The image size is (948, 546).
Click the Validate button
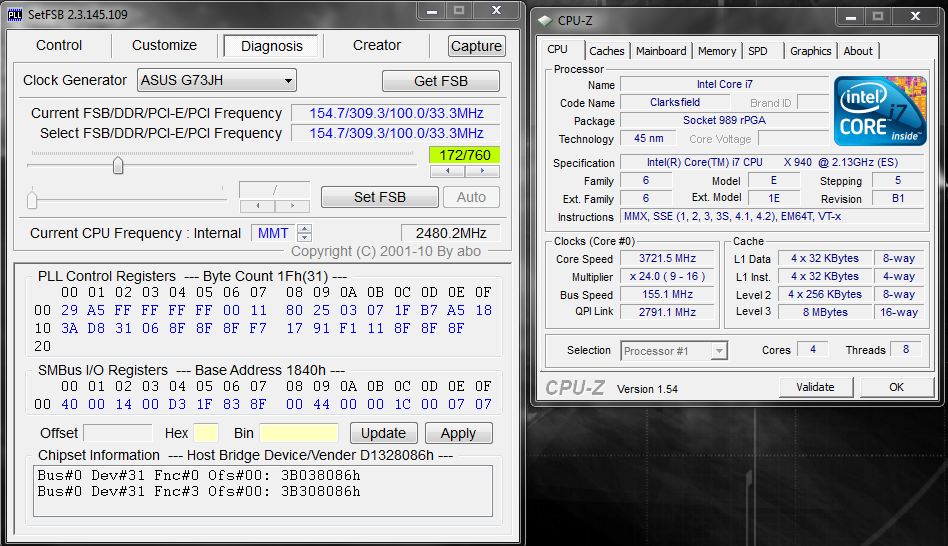pos(815,387)
